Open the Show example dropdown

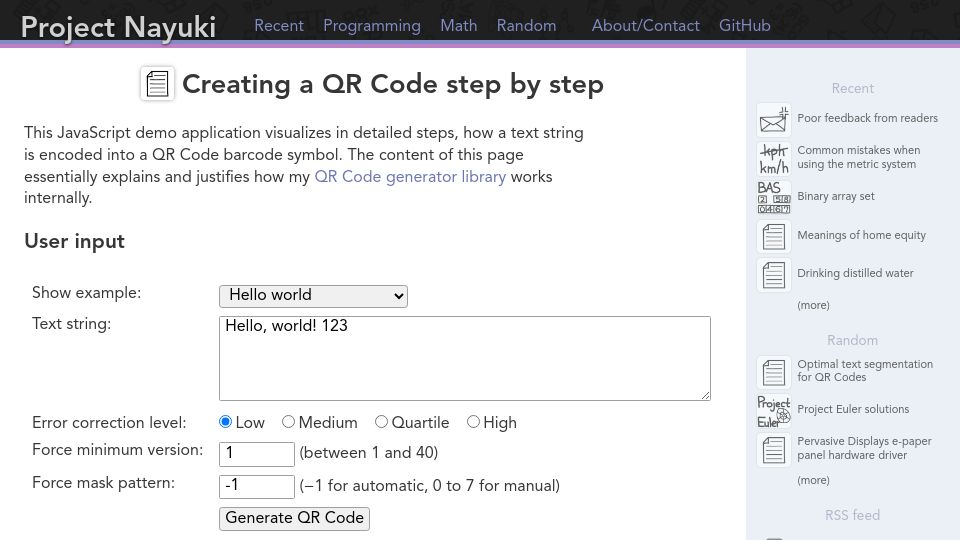coord(313,296)
